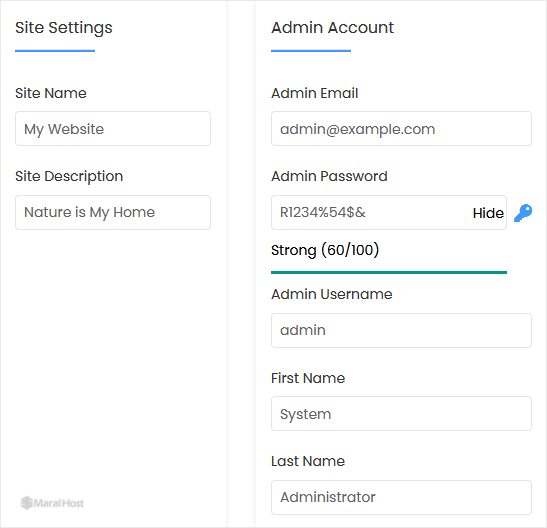Select the Site Settings section heading
The height and width of the screenshot is (528, 547).
[x=64, y=28]
